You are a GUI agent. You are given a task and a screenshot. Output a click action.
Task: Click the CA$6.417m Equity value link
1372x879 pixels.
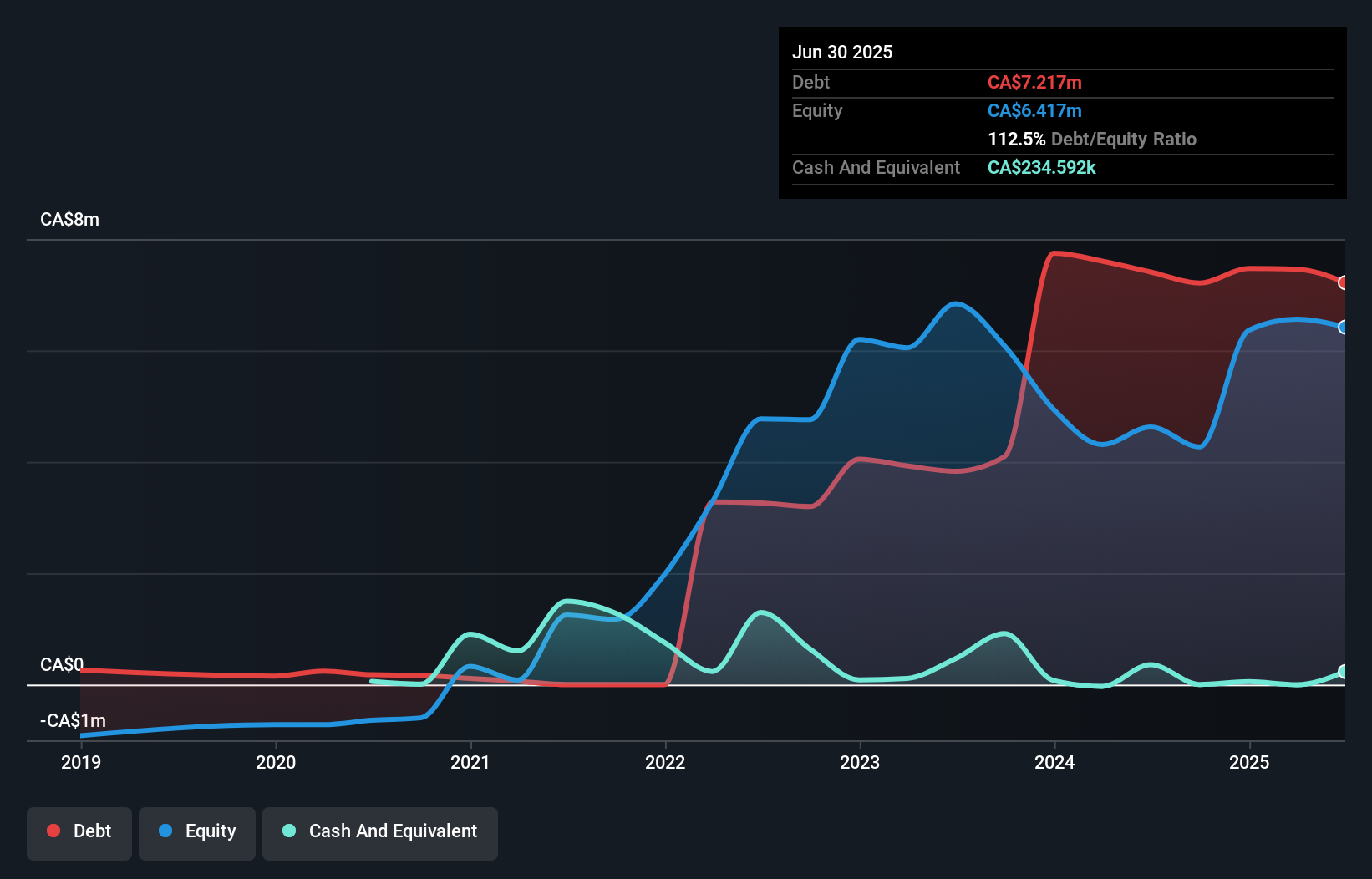[1034, 110]
